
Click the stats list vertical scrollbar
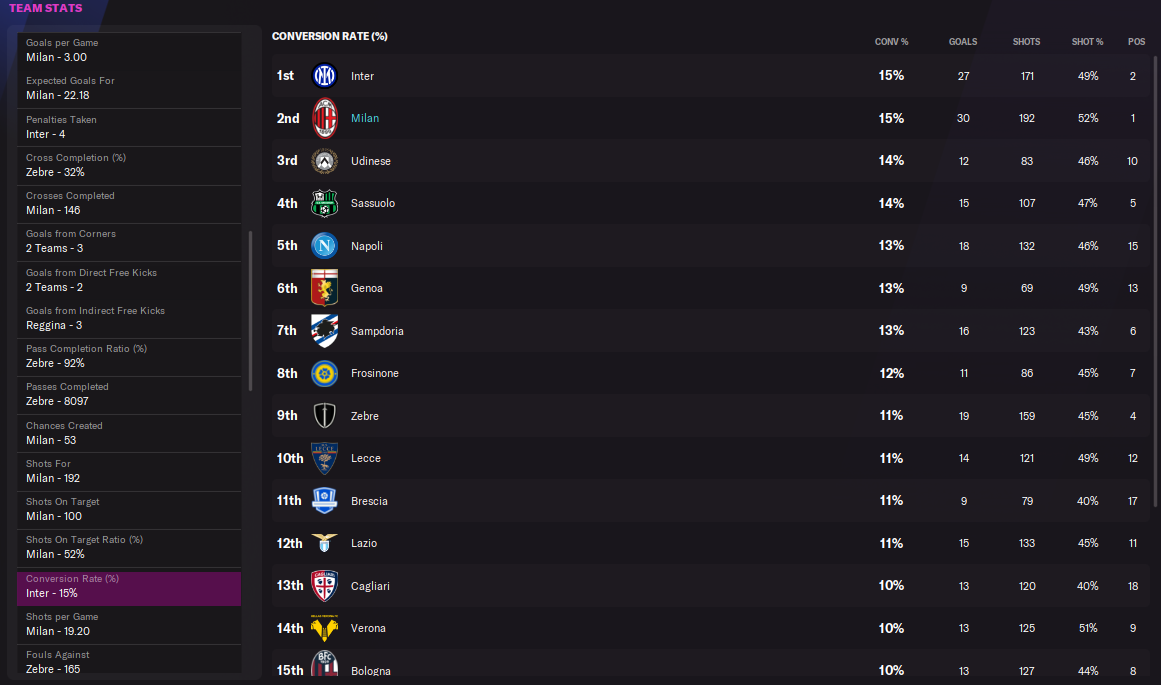tap(250, 311)
